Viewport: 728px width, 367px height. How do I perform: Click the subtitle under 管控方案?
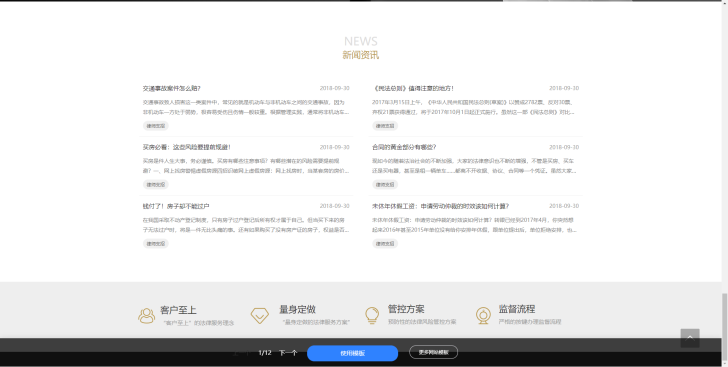pyautogui.click(x=422, y=321)
